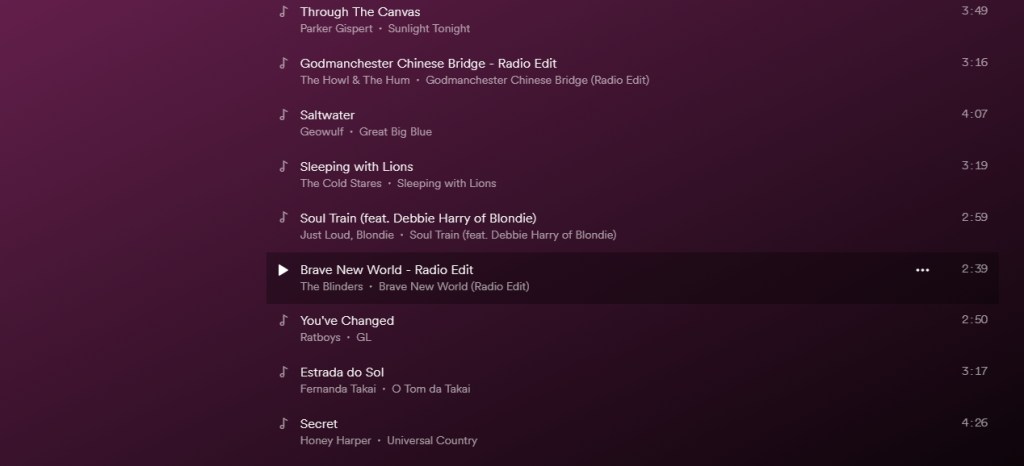Select the Estrada do Sol track title
This screenshot has width=1024, height=466.
[342, 372]
